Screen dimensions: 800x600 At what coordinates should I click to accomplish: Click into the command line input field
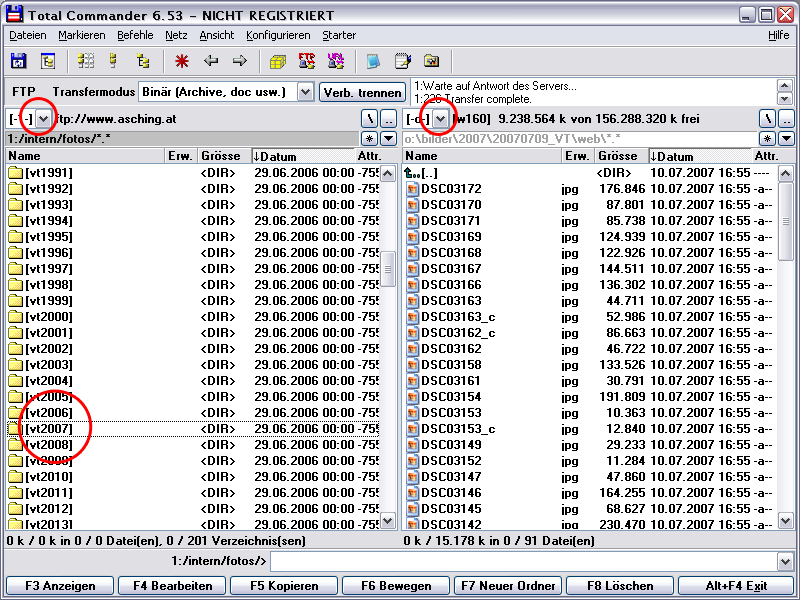(523, 562)
